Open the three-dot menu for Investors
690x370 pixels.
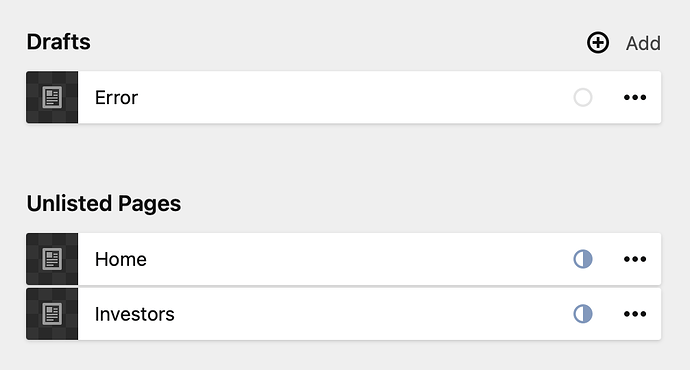(x=635, y=314)
